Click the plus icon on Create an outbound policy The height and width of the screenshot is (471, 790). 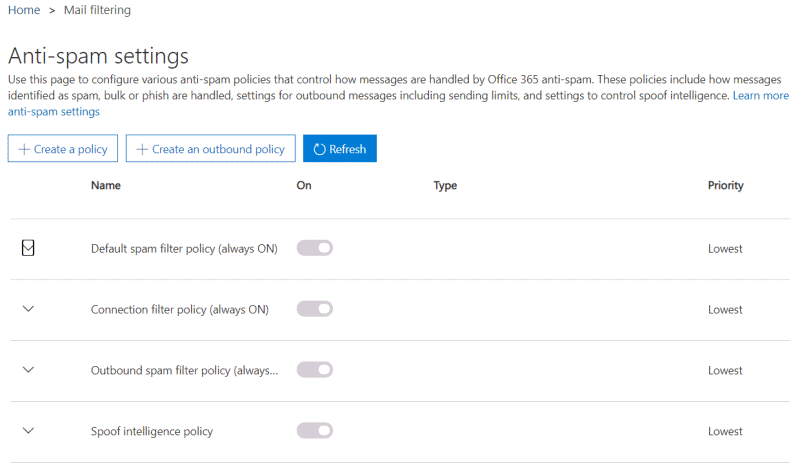(142, 149)
